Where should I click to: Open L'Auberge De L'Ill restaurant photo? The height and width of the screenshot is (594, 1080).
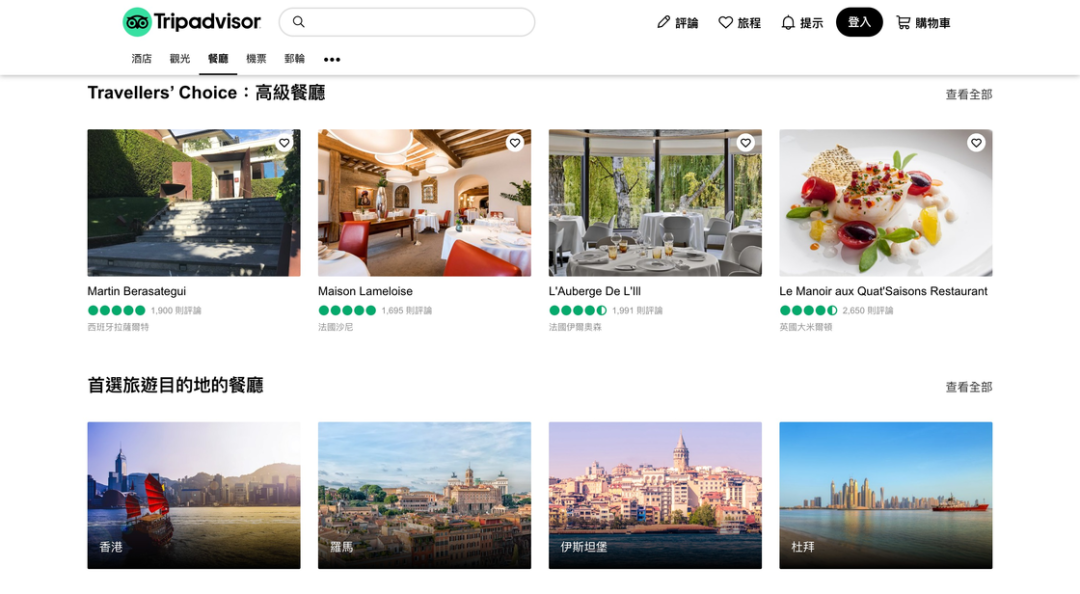tap(655, 203)
